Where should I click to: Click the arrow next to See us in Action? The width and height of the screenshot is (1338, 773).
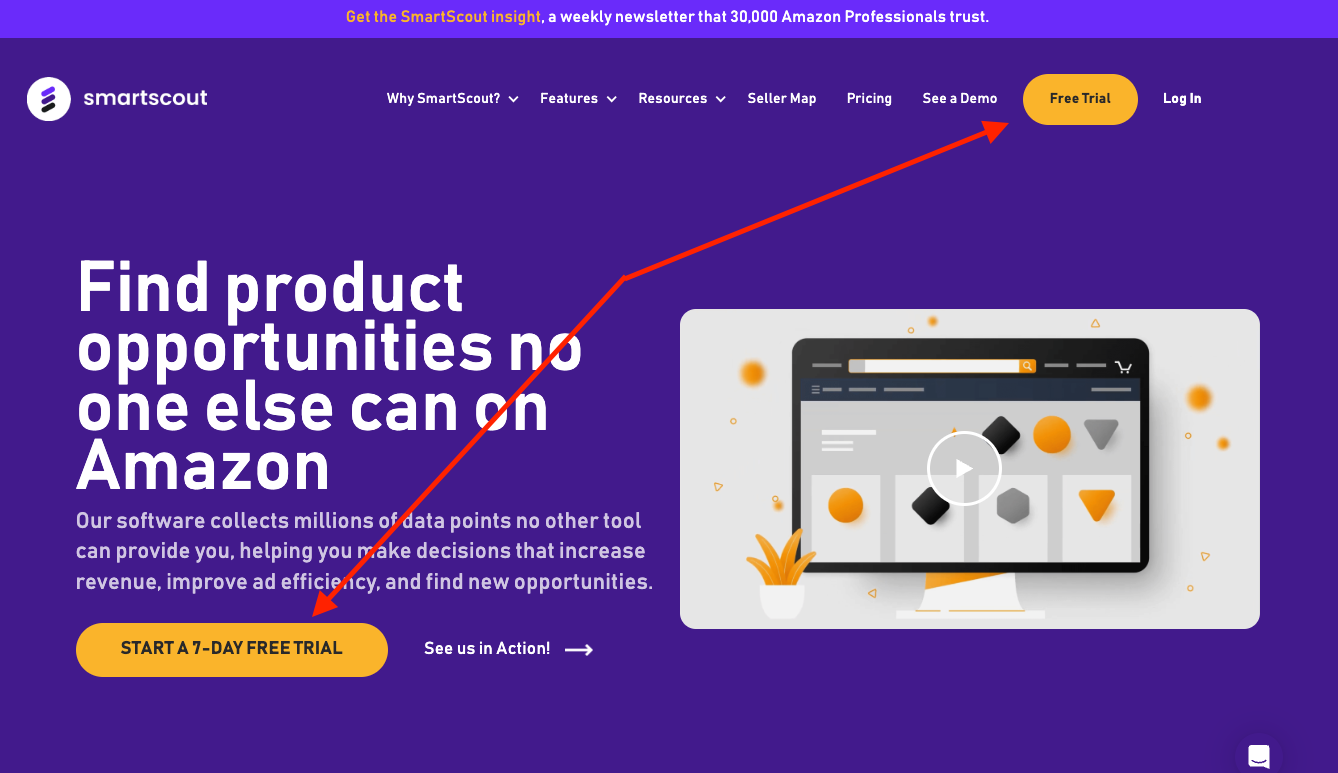click(x=579, y=650)
